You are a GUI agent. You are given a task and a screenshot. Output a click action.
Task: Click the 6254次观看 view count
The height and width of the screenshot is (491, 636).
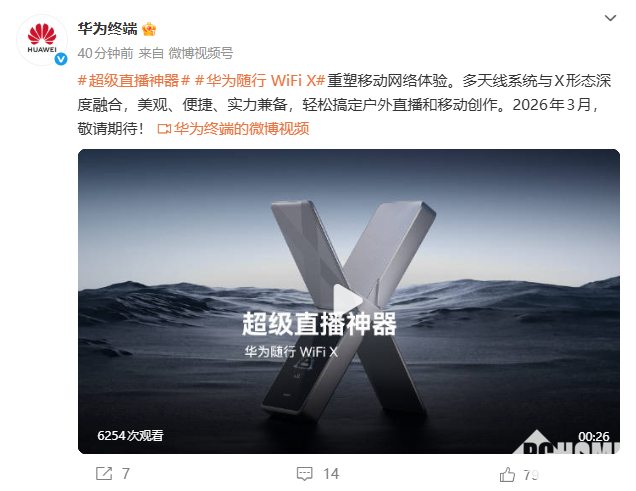click(x=130, y=435)
